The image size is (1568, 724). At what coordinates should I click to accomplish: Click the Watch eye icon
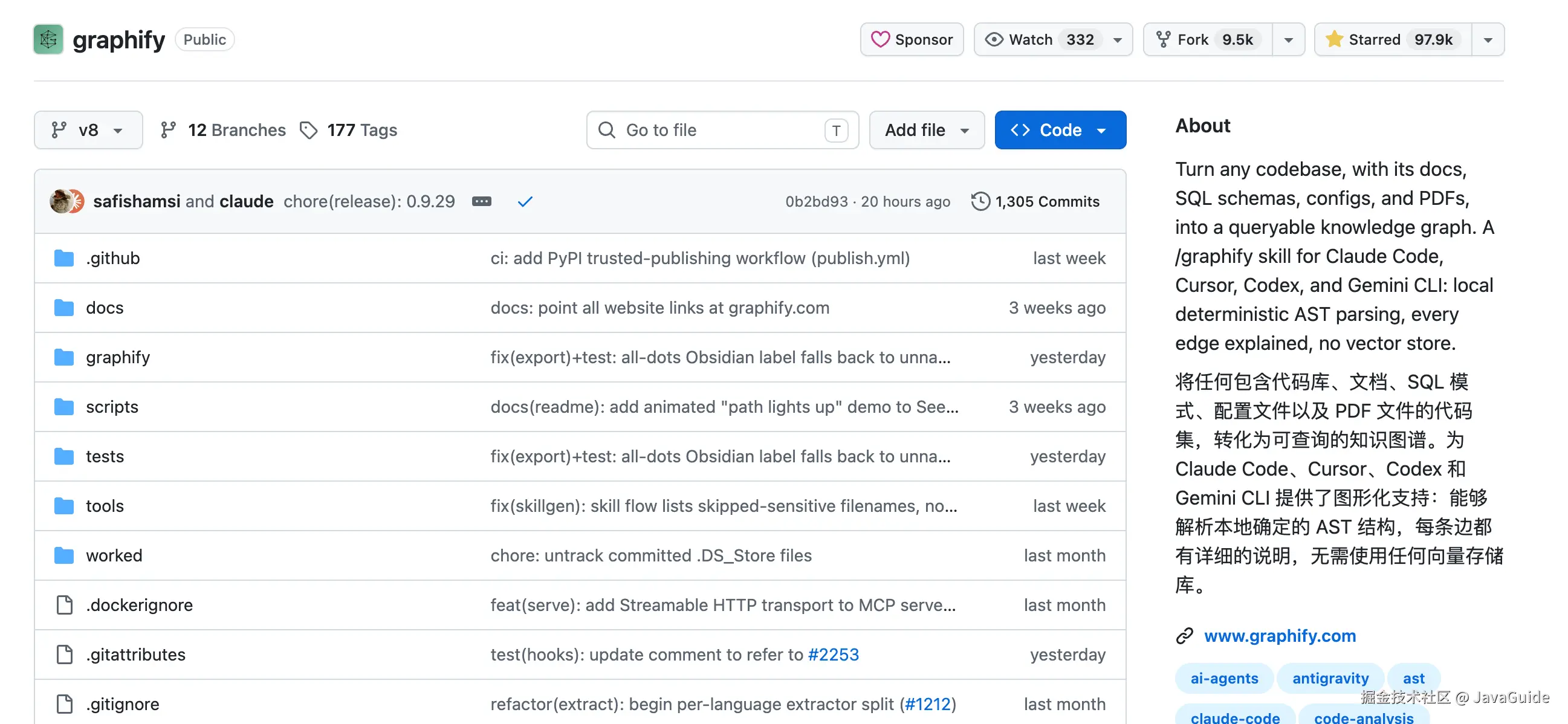coord(993,39)
